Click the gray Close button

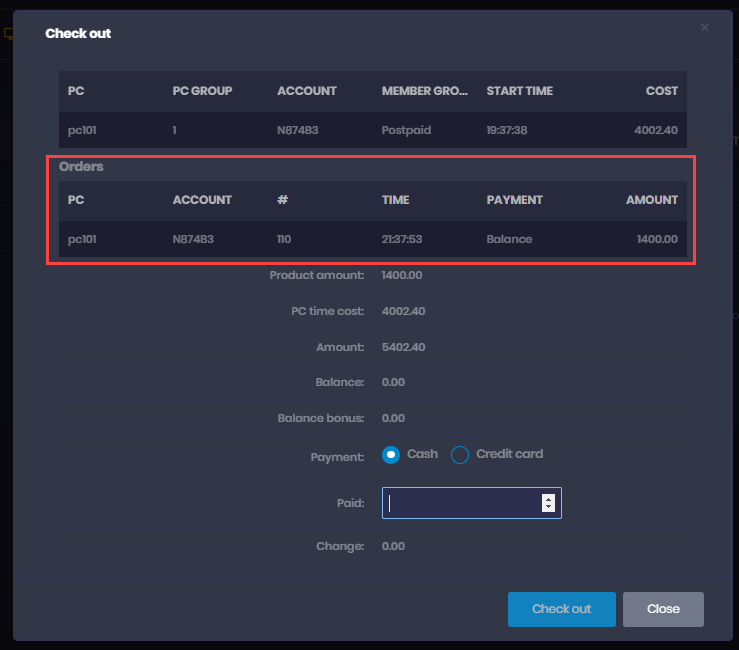pos(663,609)
